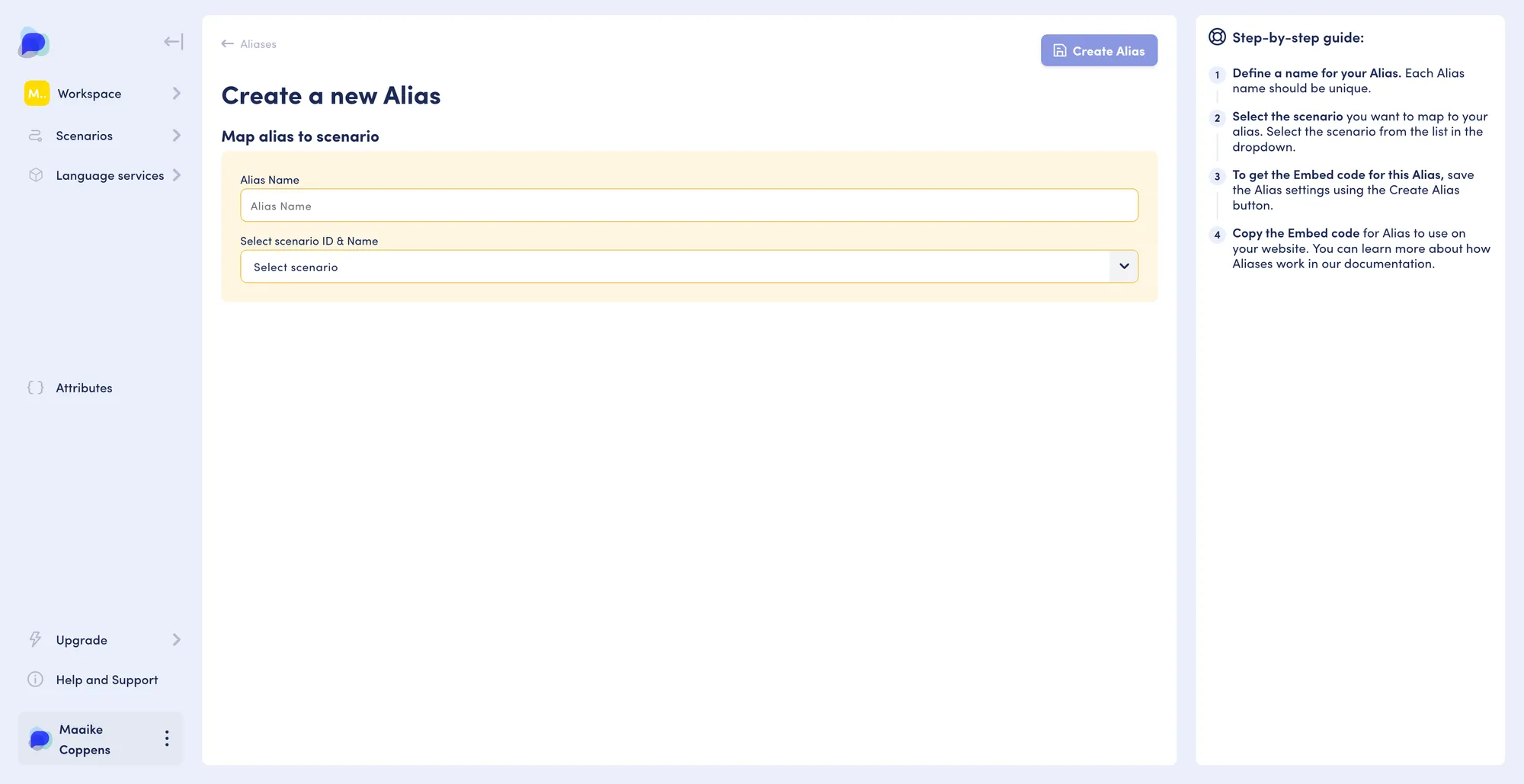Expand the Upgrade submenu chevron

coord(177,640)
